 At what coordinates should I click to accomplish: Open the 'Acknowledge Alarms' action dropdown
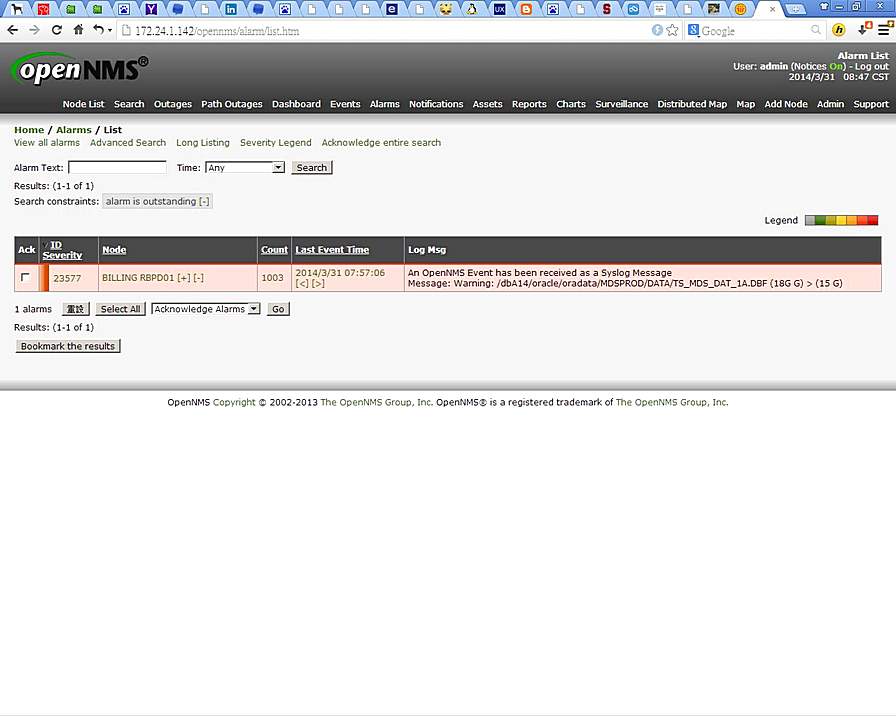pos(206,309)
